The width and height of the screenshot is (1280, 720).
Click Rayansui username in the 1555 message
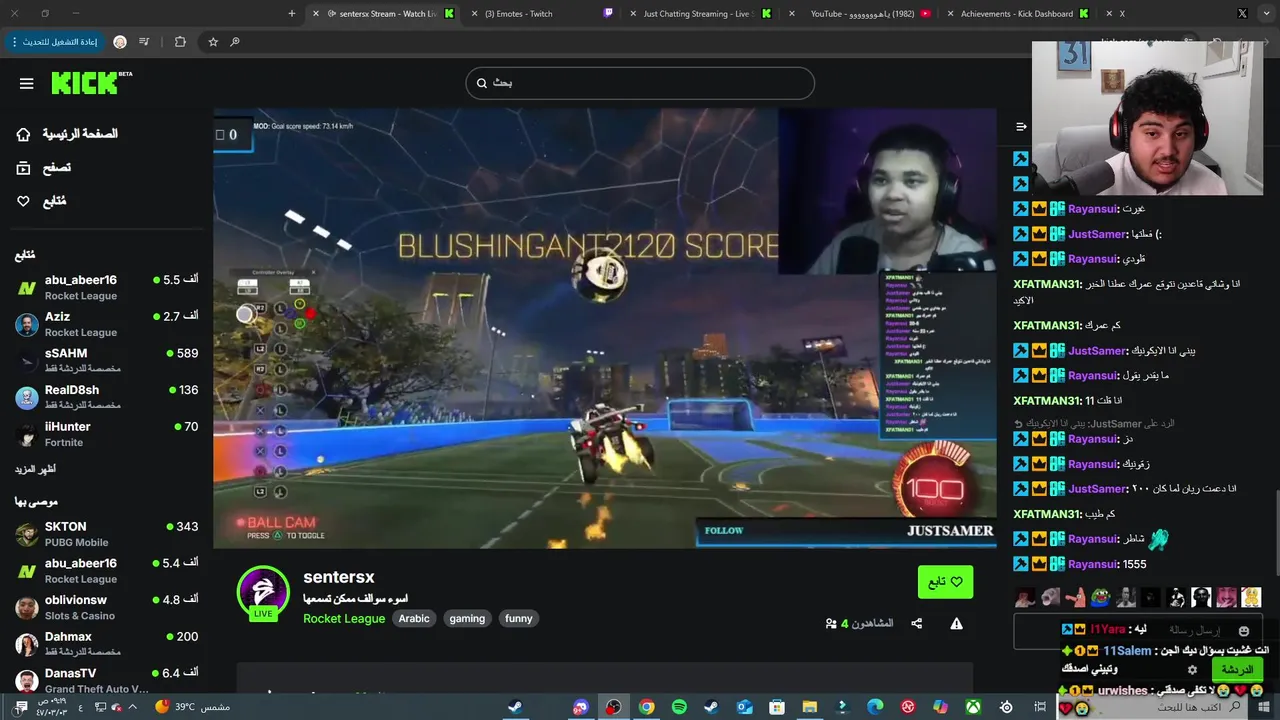1092,565
